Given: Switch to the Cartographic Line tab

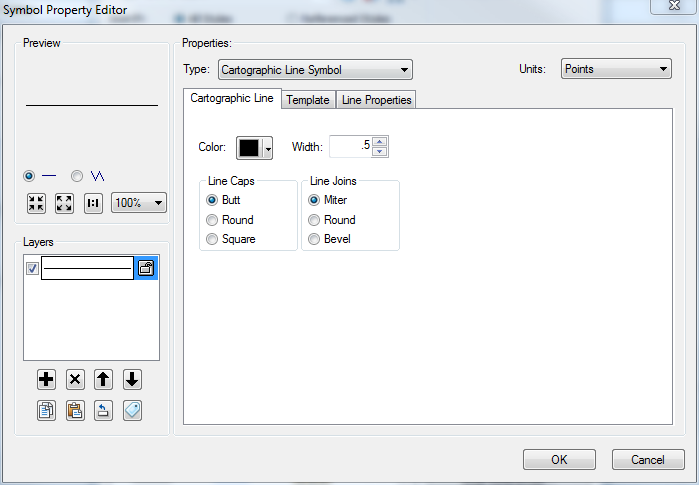Looking at the screenshot, I should click(232, 99).
